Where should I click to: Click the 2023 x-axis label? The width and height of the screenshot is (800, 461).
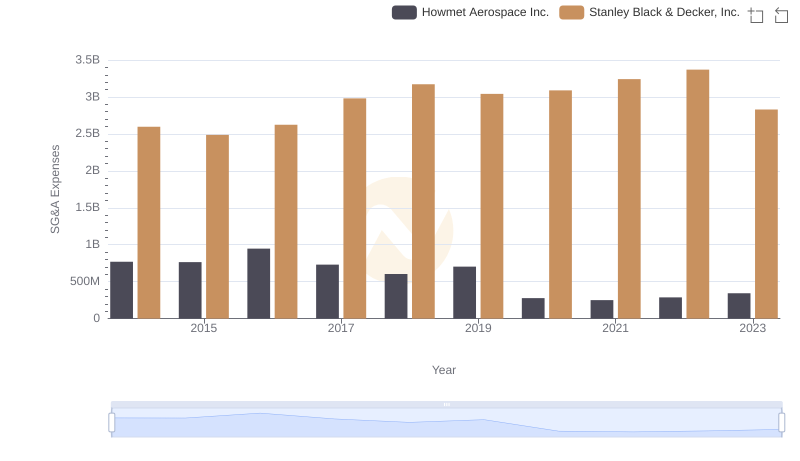coord(753,328)
